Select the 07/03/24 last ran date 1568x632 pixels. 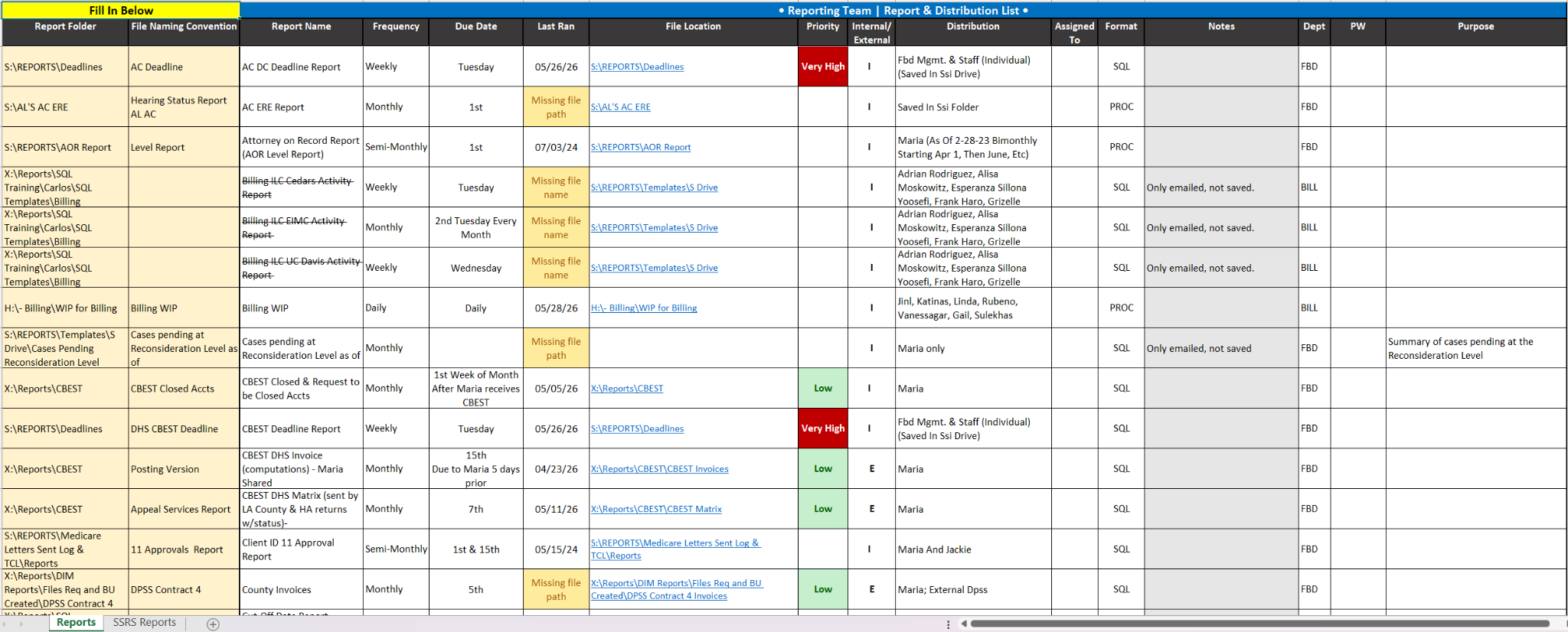[x=556, y=147]
